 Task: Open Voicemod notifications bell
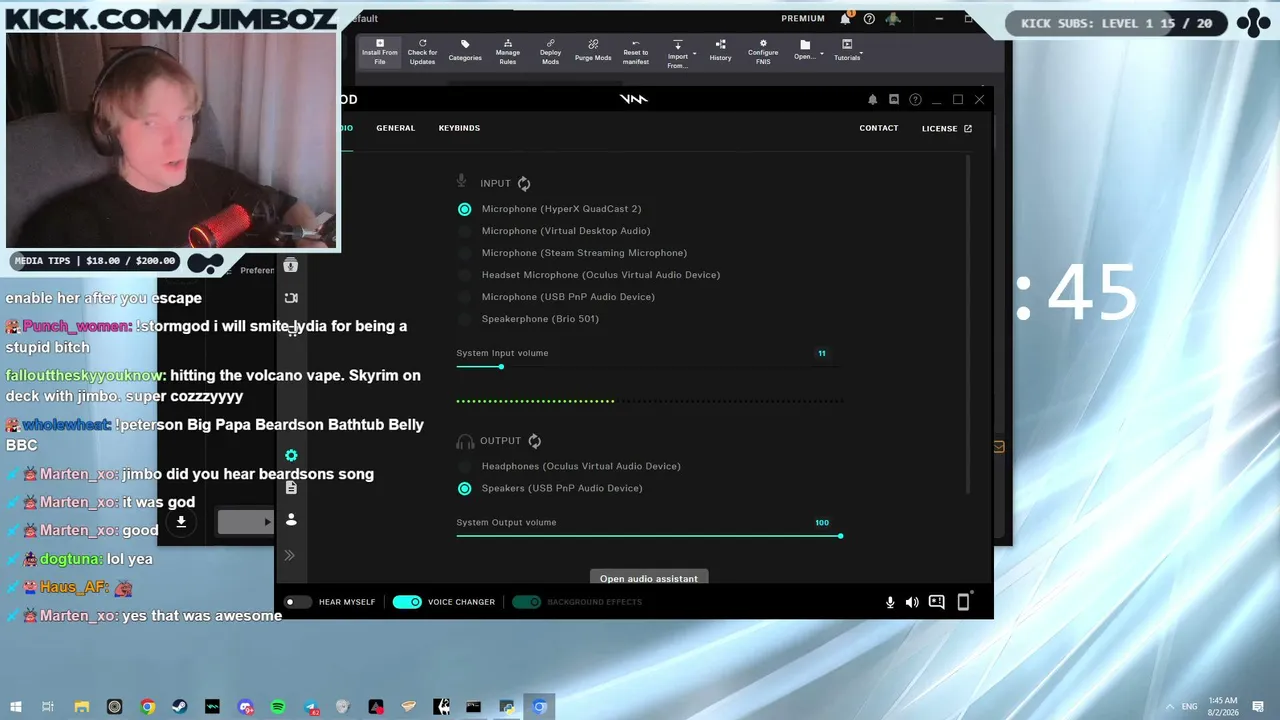[873, 99]
